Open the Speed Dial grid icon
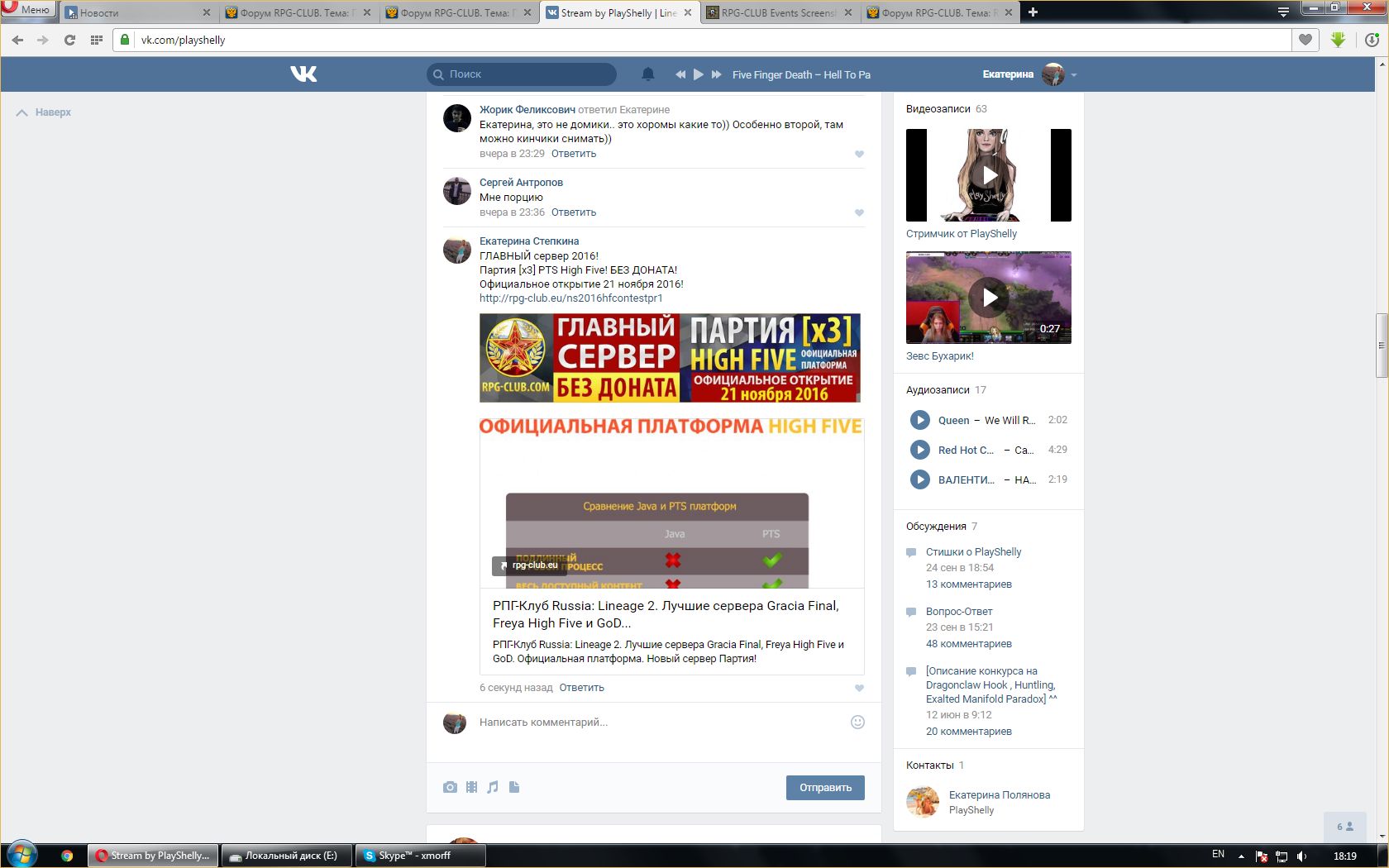 coord(97,40)
